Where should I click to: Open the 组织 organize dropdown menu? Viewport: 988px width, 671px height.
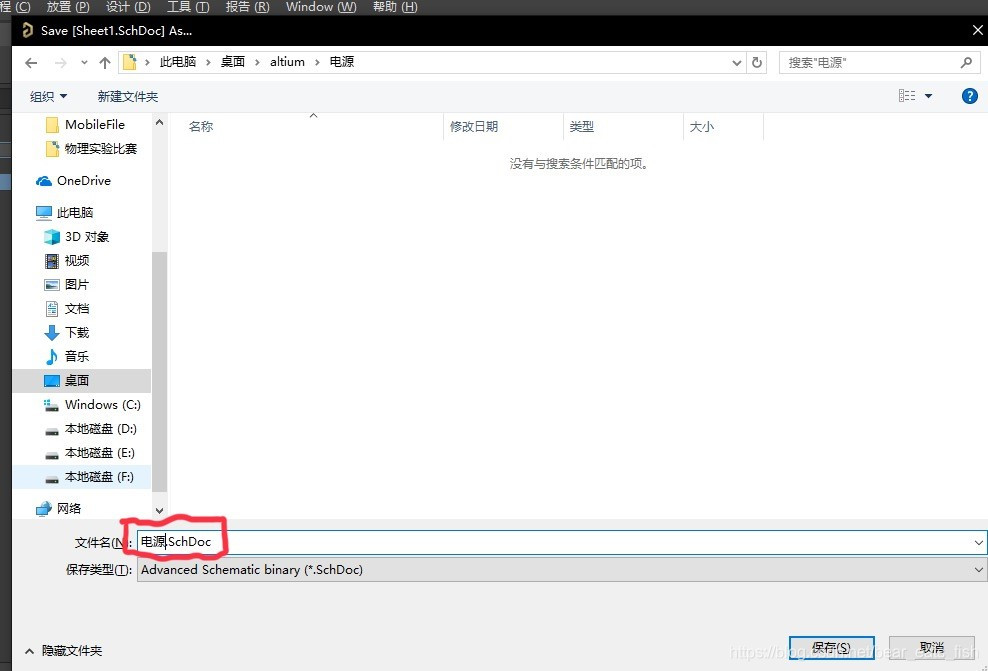[48, 97]
